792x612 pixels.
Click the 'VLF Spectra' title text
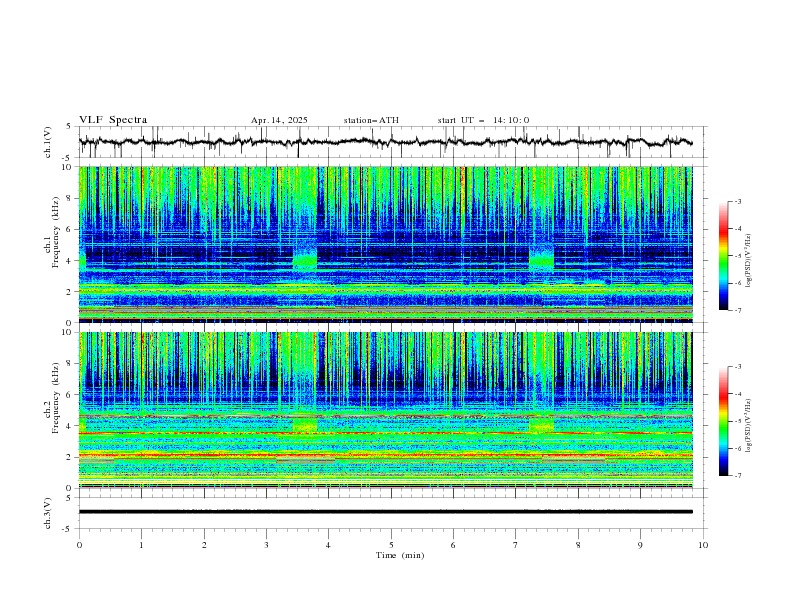[x=113, y=120]
